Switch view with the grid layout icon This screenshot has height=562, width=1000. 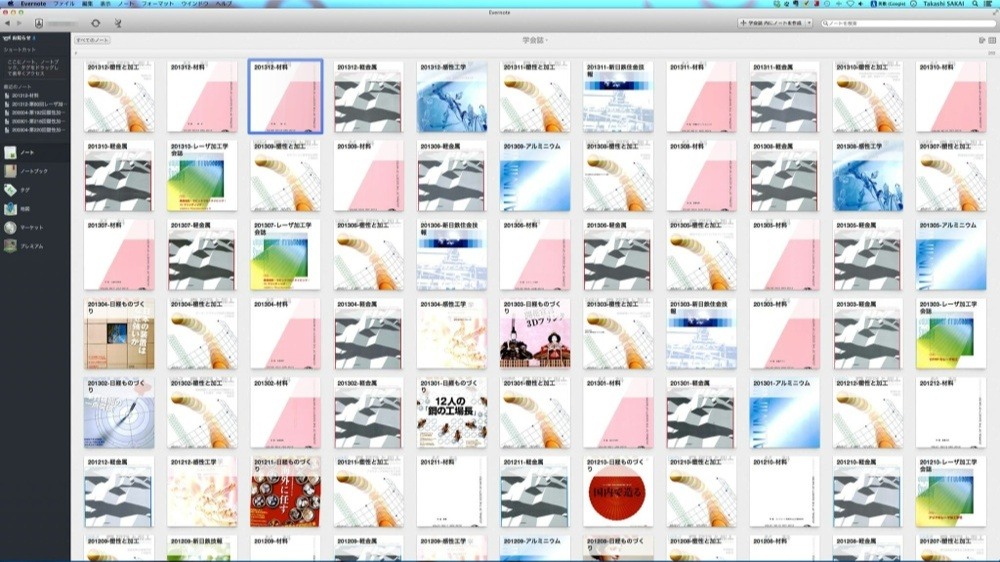tap(992, 40)
